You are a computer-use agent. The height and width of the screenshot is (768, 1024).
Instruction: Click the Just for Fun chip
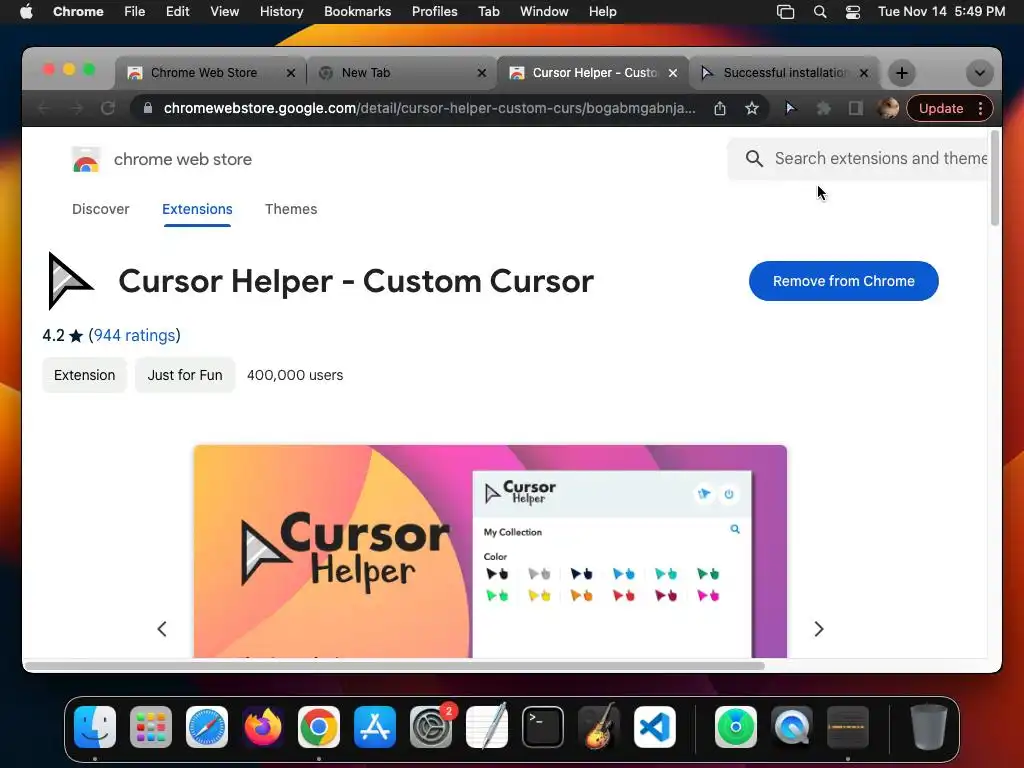point(185,376)
